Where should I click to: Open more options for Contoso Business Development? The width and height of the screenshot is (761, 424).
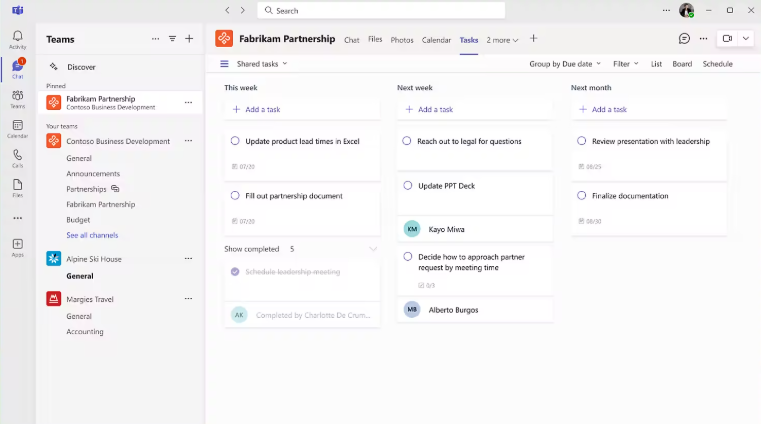pyautogui.click(x=188, y=141)
